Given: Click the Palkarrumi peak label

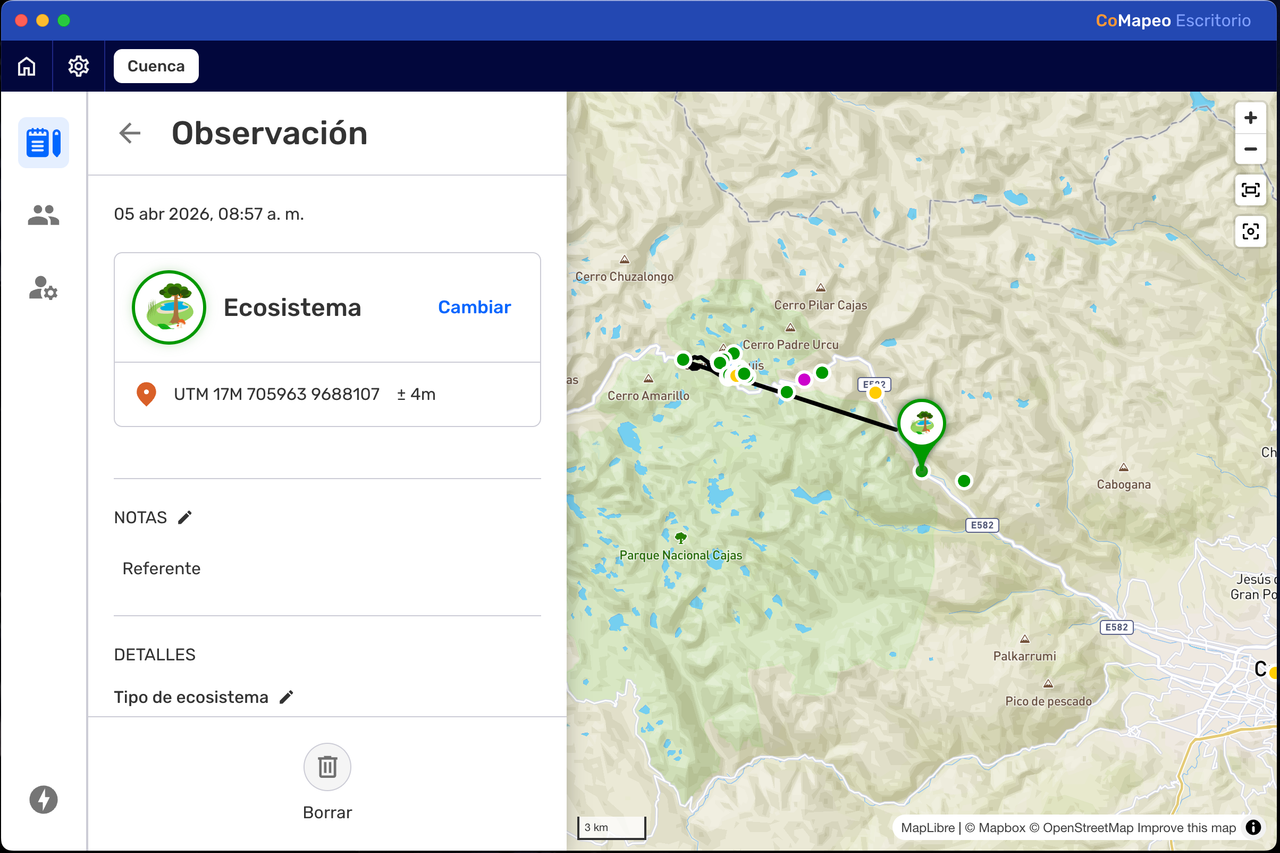Looking at the screenshot, I should tap(1024, 657).
